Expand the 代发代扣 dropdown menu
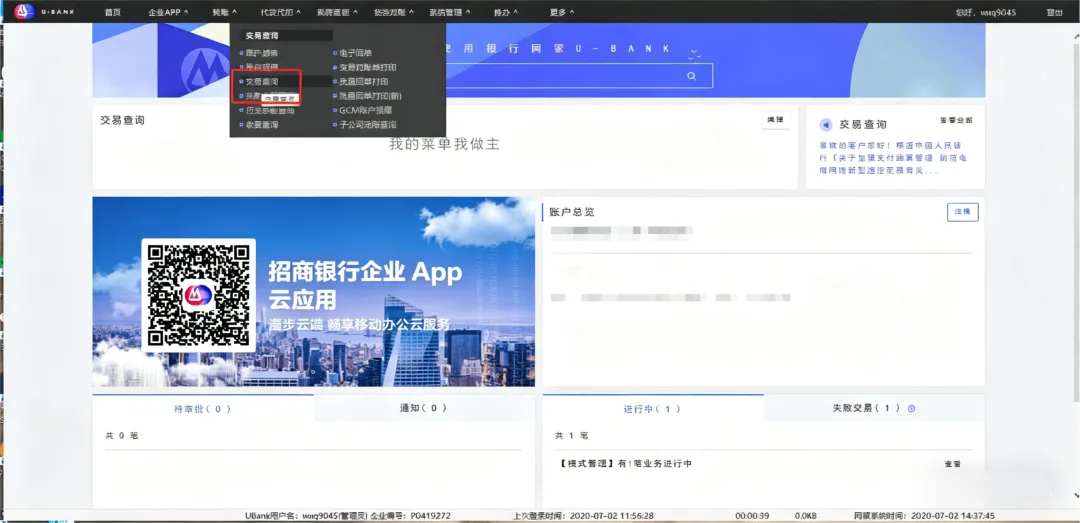 (x=280, y=12)
